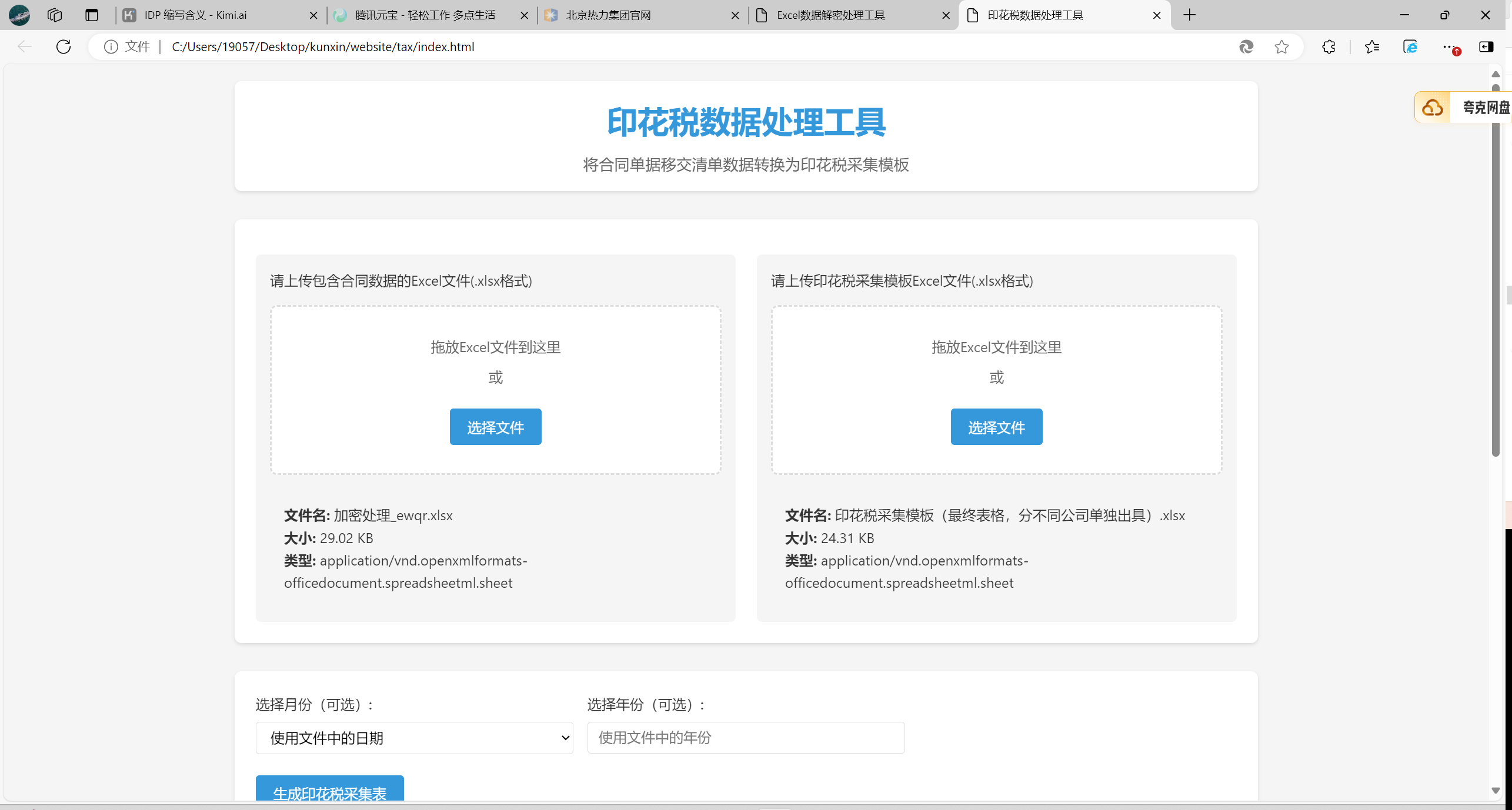Click the site information icon
Image resolution: width=1512 pixels, height=810 pixels.
(x=111, y=46)
